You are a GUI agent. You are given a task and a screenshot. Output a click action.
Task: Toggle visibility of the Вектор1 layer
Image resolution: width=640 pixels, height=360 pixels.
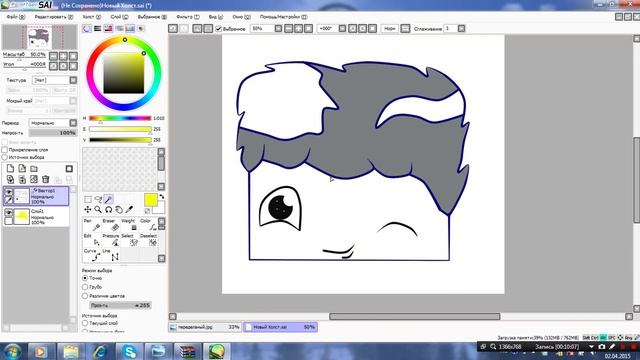click(8, 191)
